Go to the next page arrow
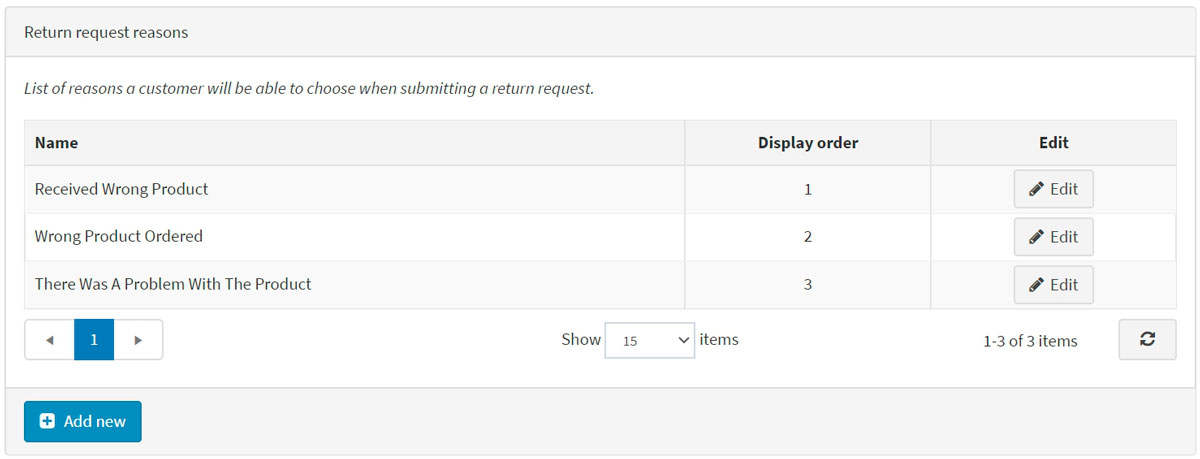The image size is (1200, 459). (x=138, y=340)
